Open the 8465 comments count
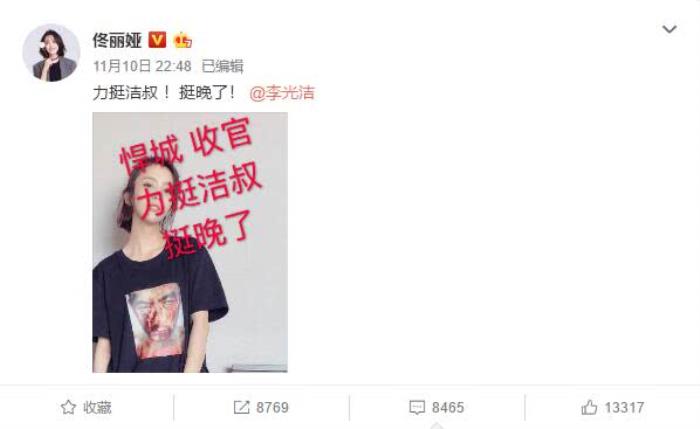The width and height of the screenshot is (700, 429). pos(448,407)
